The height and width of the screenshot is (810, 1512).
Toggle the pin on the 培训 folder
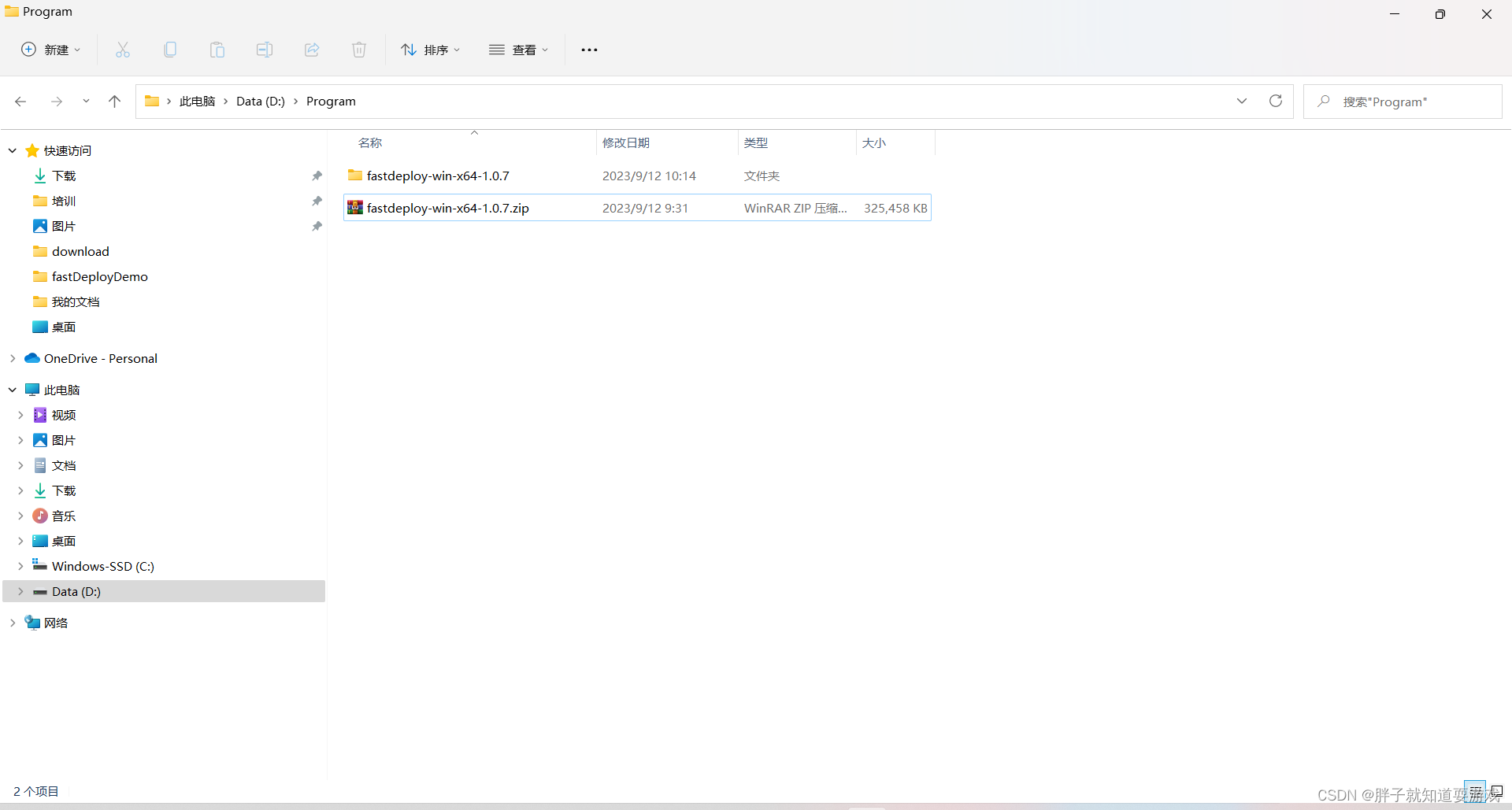[x=317, y=201]
